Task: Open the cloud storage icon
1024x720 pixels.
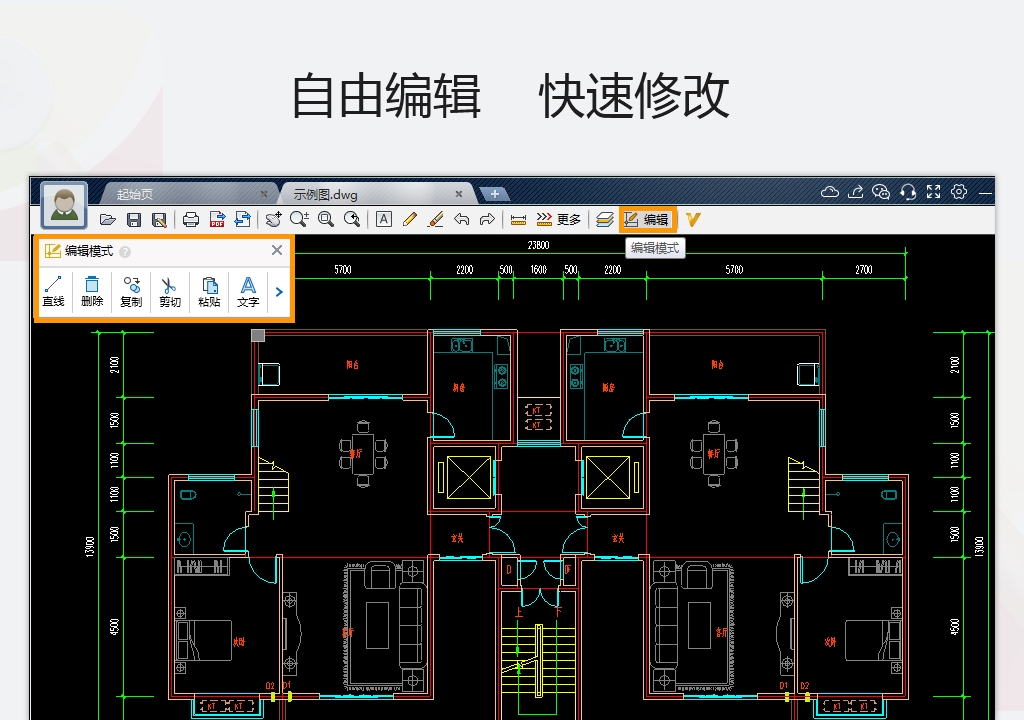Action: [831, 191]
